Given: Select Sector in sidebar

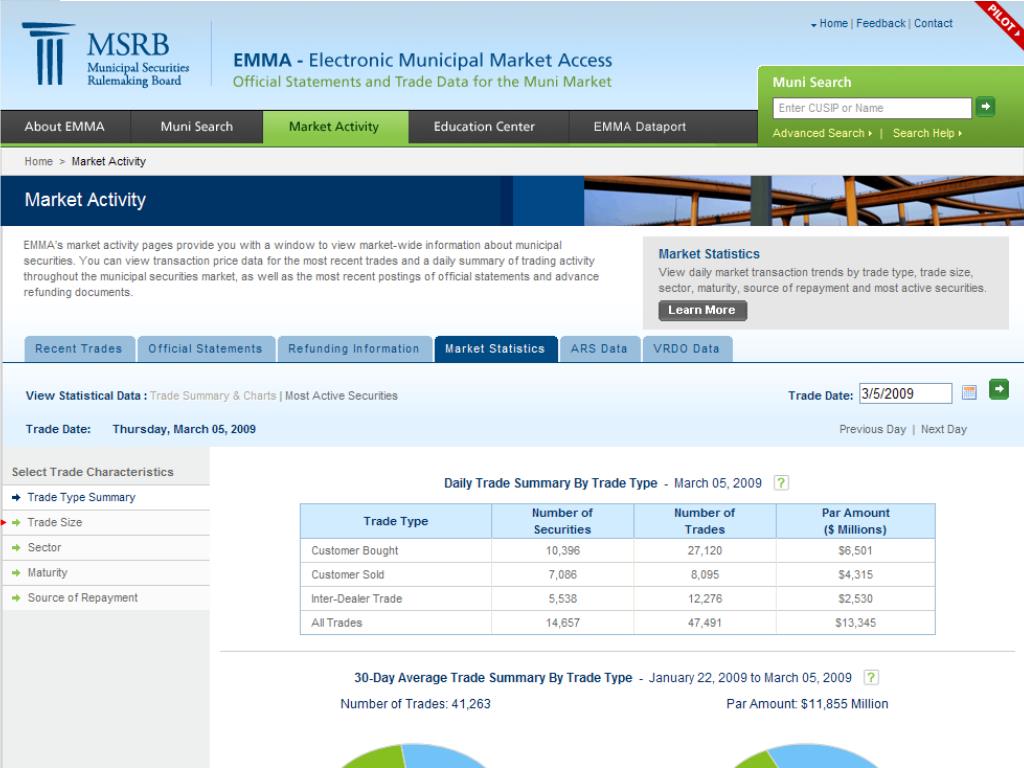Looking at the screenshot, I should [x=44, y=547].
